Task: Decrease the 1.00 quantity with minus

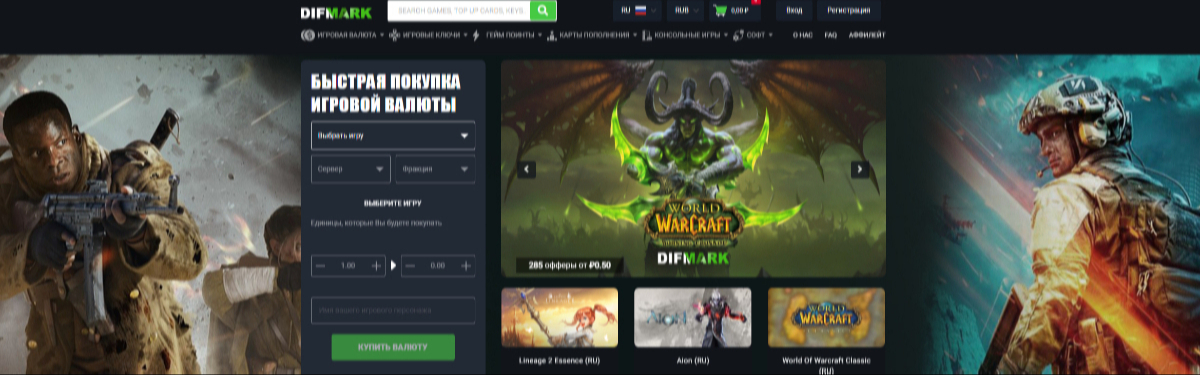Action: point(320,266)
